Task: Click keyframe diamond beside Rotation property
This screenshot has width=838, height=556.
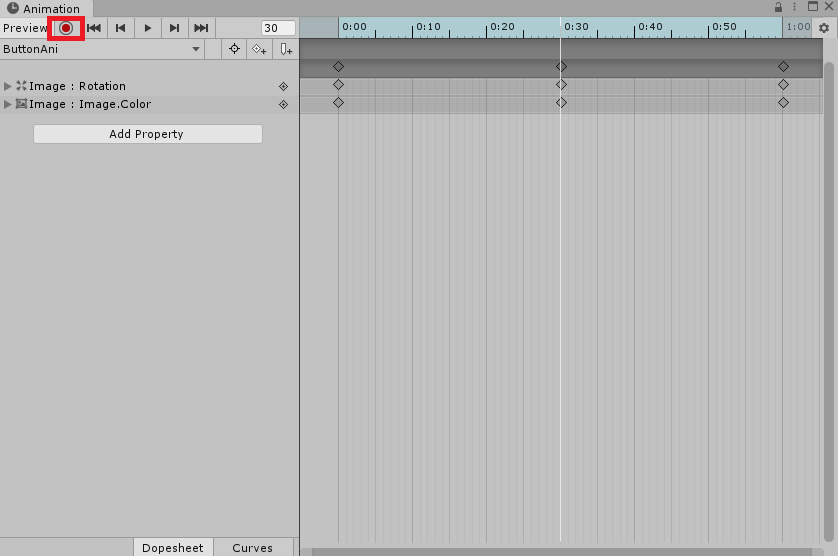Action: [284, 87]
